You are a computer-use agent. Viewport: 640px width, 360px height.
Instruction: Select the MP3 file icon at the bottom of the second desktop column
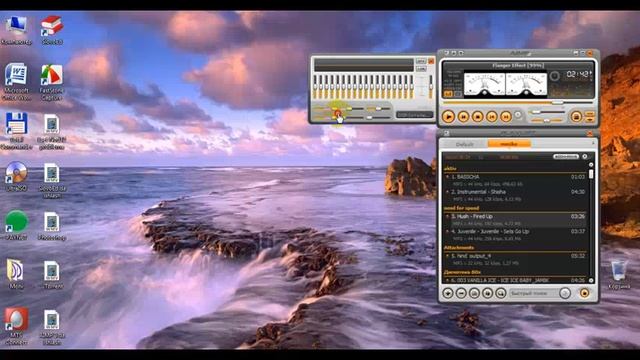tap(52, 327)
